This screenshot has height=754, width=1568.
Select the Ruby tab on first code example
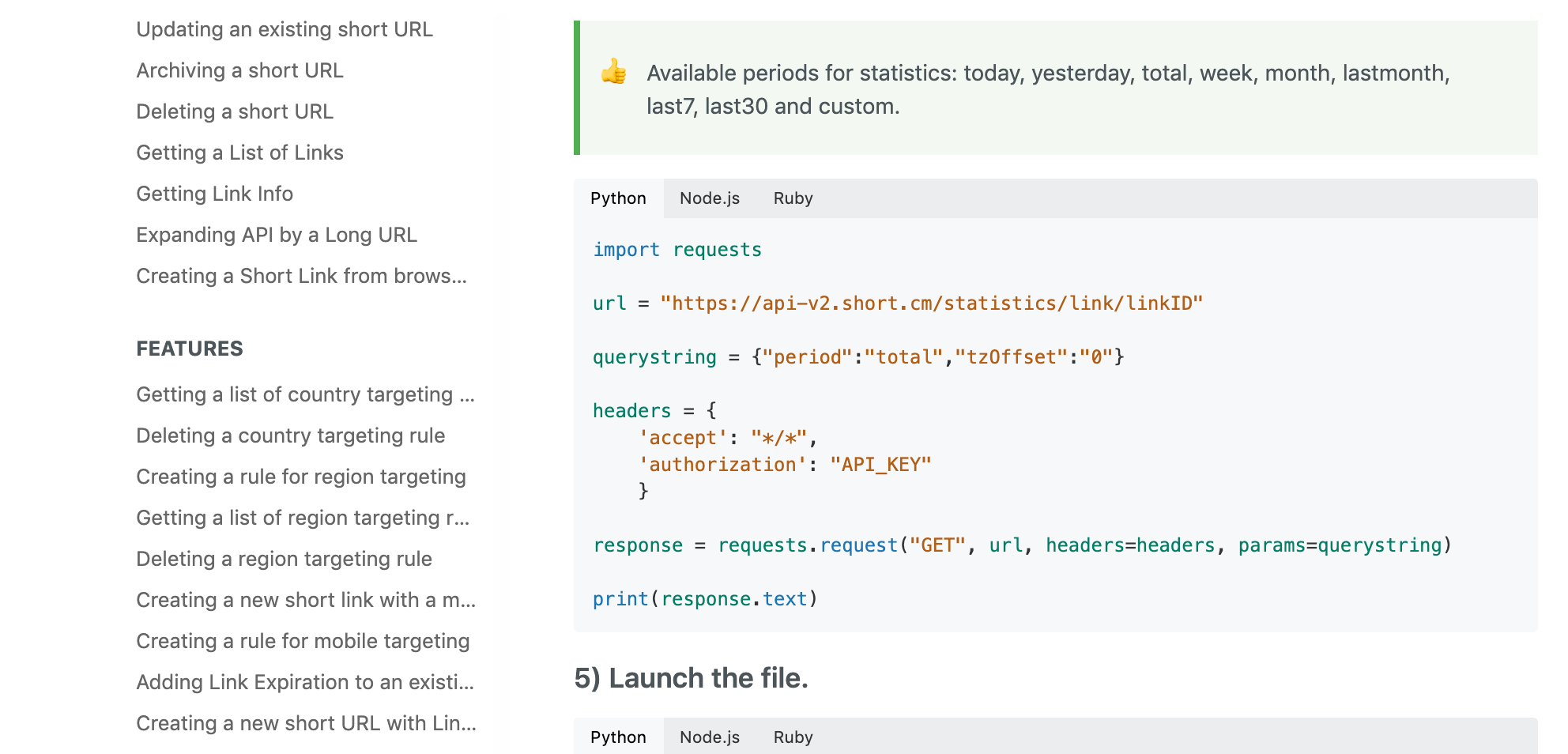pos(792,198)
